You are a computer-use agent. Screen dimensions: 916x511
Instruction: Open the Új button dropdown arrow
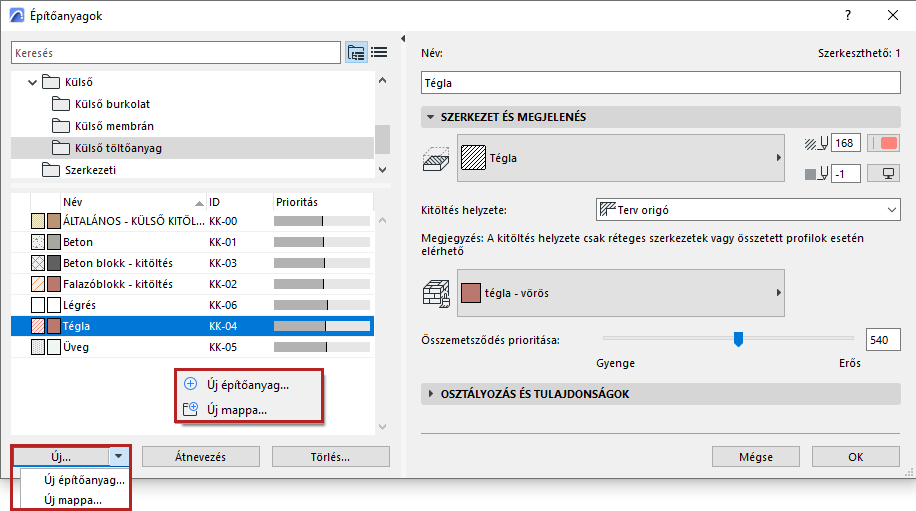point(119,456)
